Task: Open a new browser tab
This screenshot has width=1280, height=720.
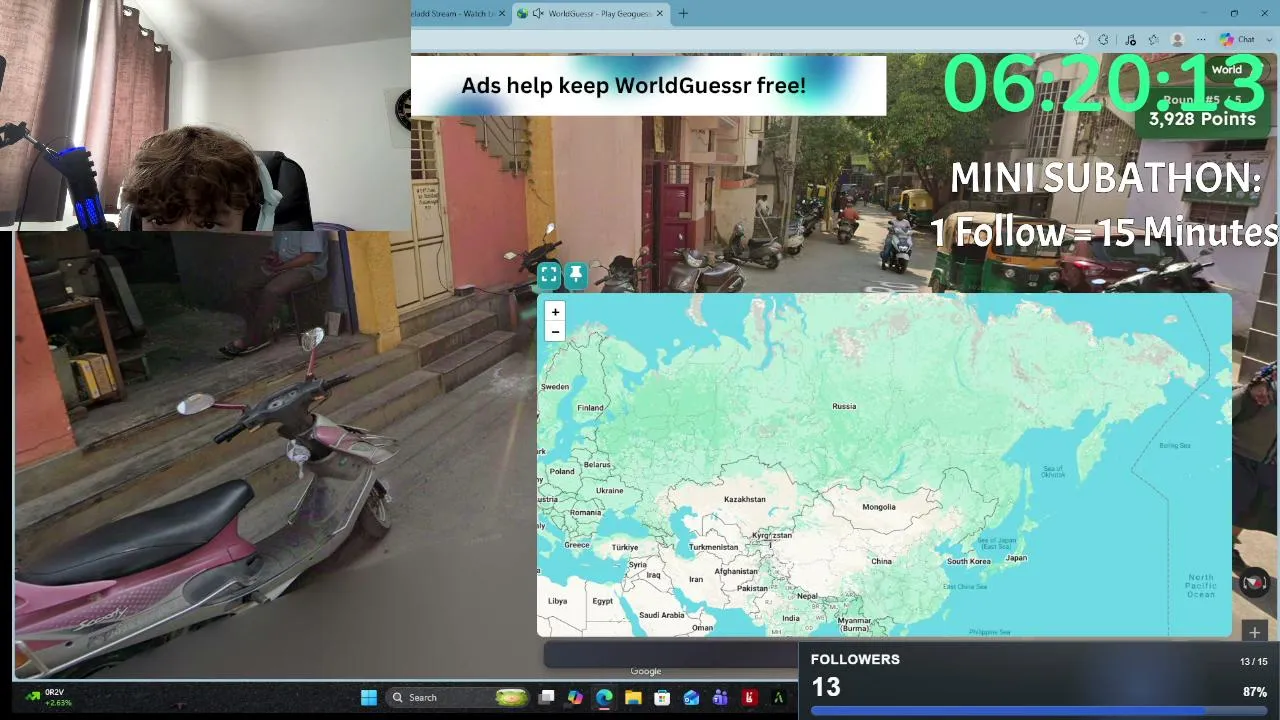Action: click(x=683, y=13)
